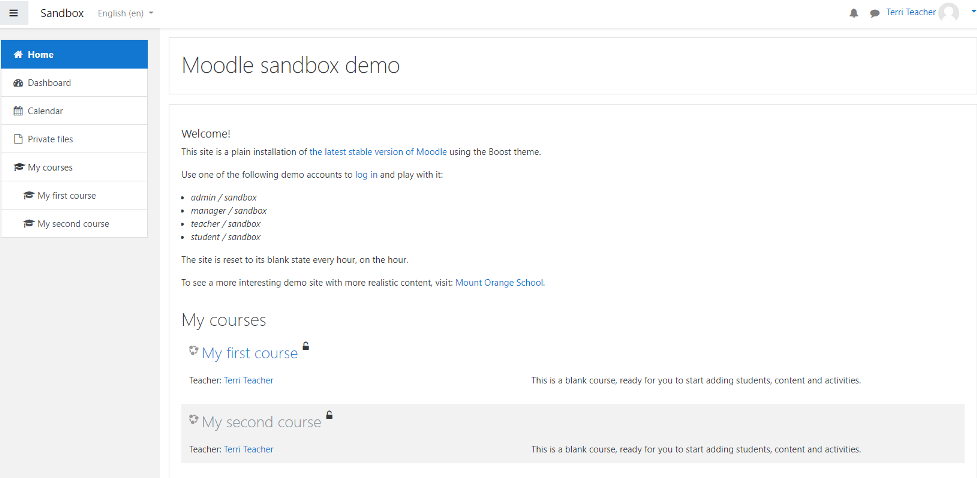
Task: Open My first course in sidebar
Action: 74,196
